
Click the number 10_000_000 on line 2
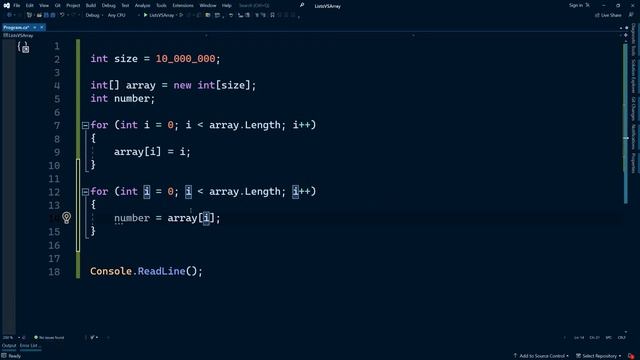point(185,59)
